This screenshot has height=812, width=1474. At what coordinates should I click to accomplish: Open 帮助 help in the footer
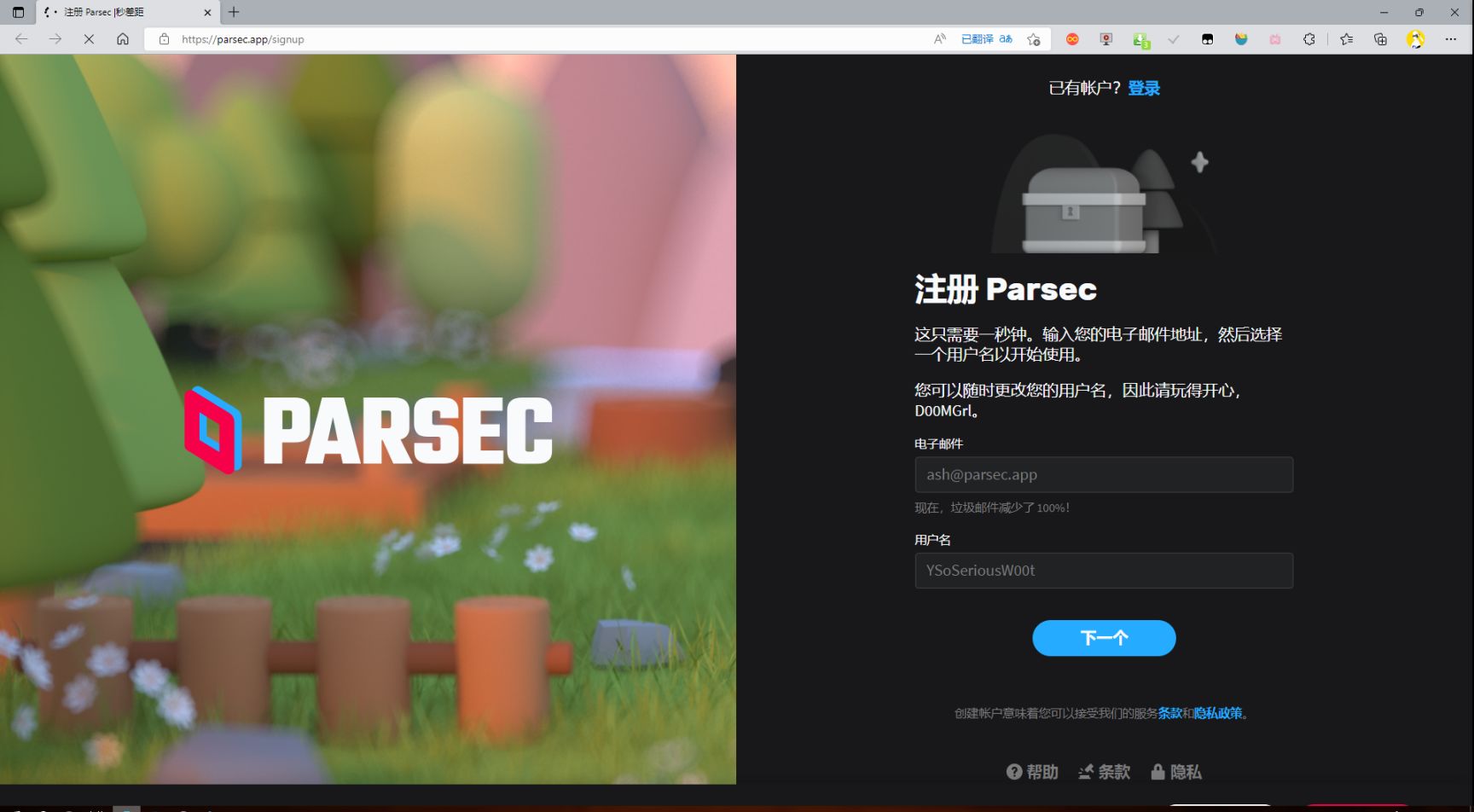tap(1032, 772)
